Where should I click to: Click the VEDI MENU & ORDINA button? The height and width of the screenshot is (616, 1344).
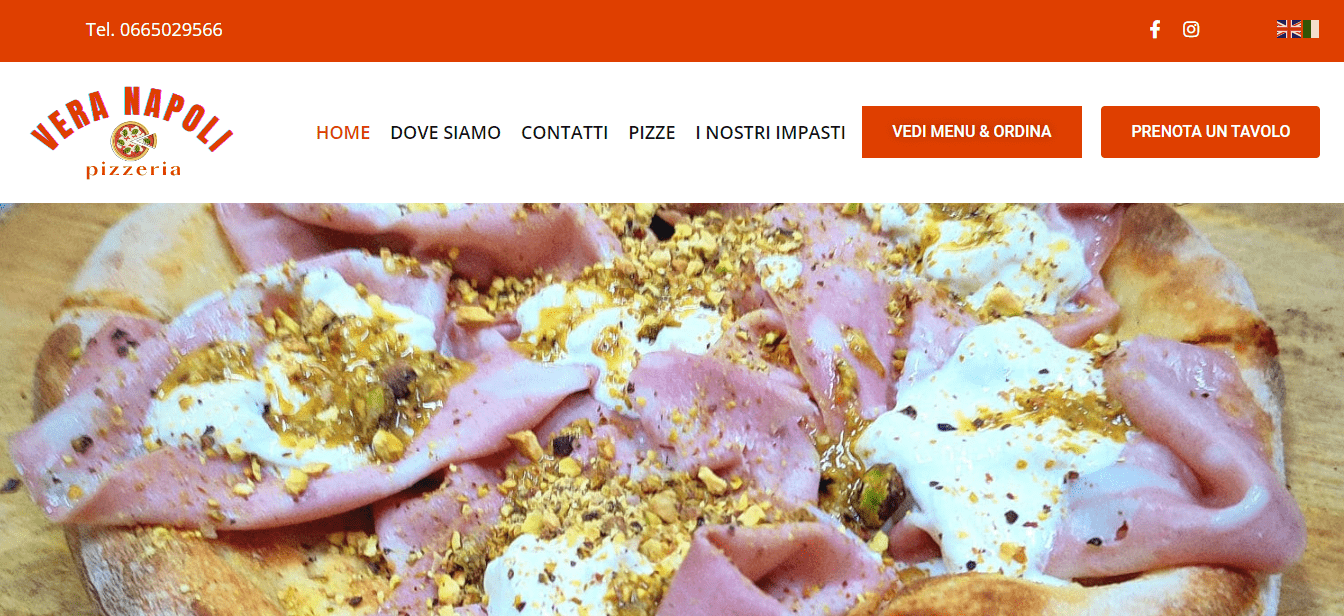pos(972,132)
